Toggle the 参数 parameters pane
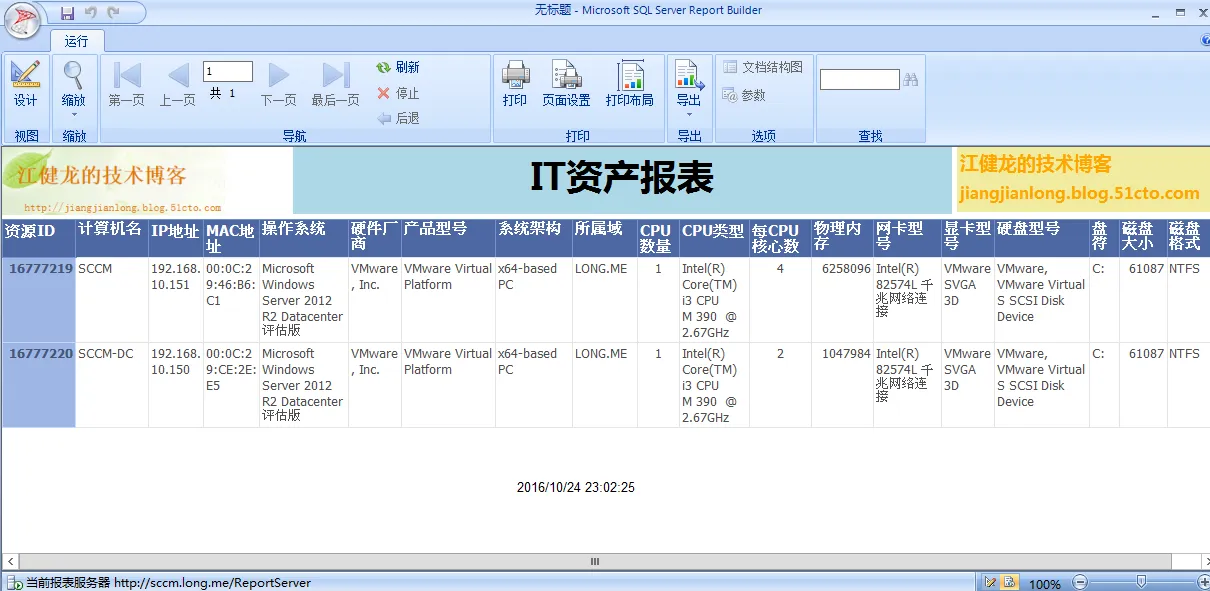 745,95
